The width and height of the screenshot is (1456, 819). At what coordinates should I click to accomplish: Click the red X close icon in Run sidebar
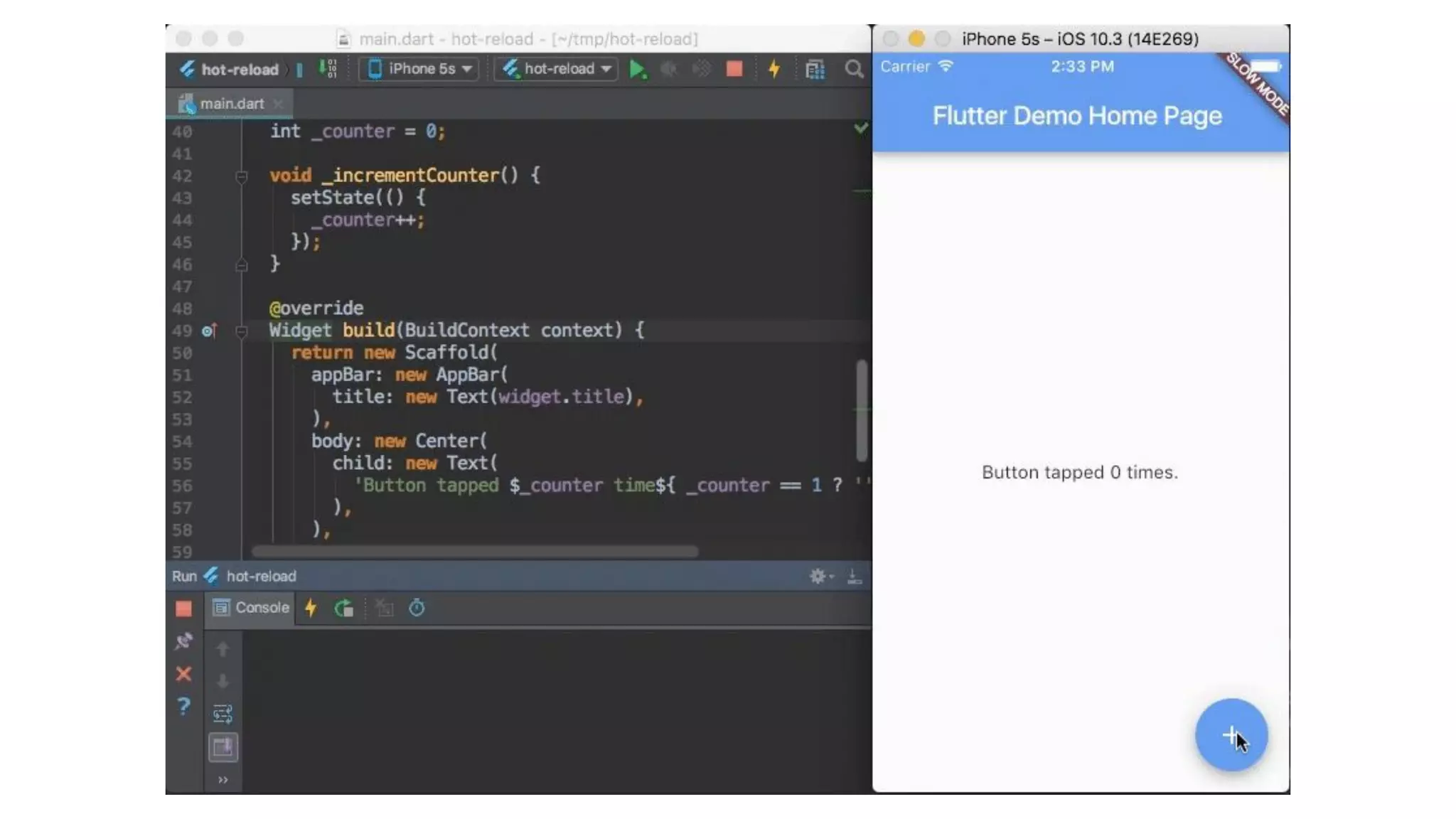pyautogui.click(x=183, y=674)
